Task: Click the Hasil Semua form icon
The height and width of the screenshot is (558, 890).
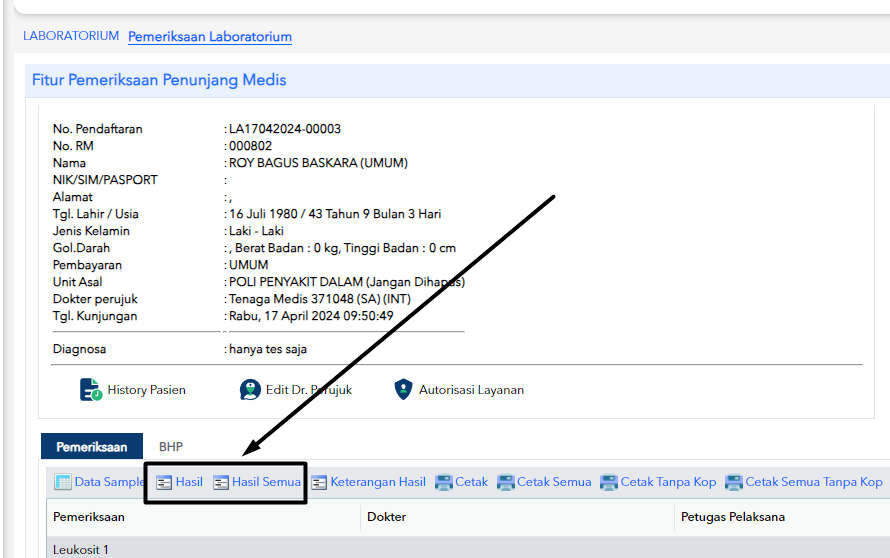Action: 221,483
